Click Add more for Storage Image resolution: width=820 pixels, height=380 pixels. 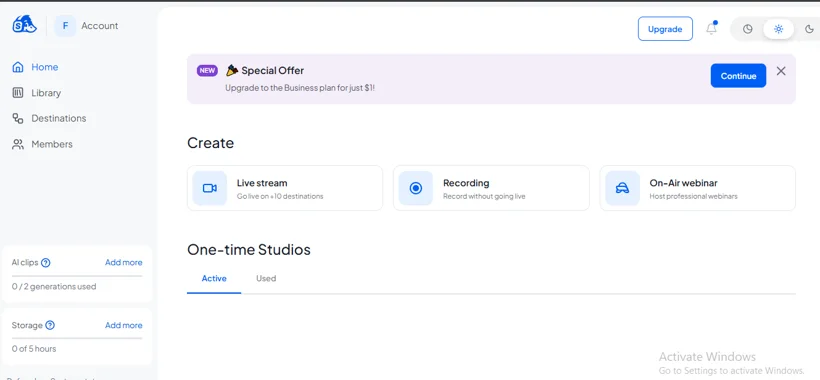click(x=123, y=325)
